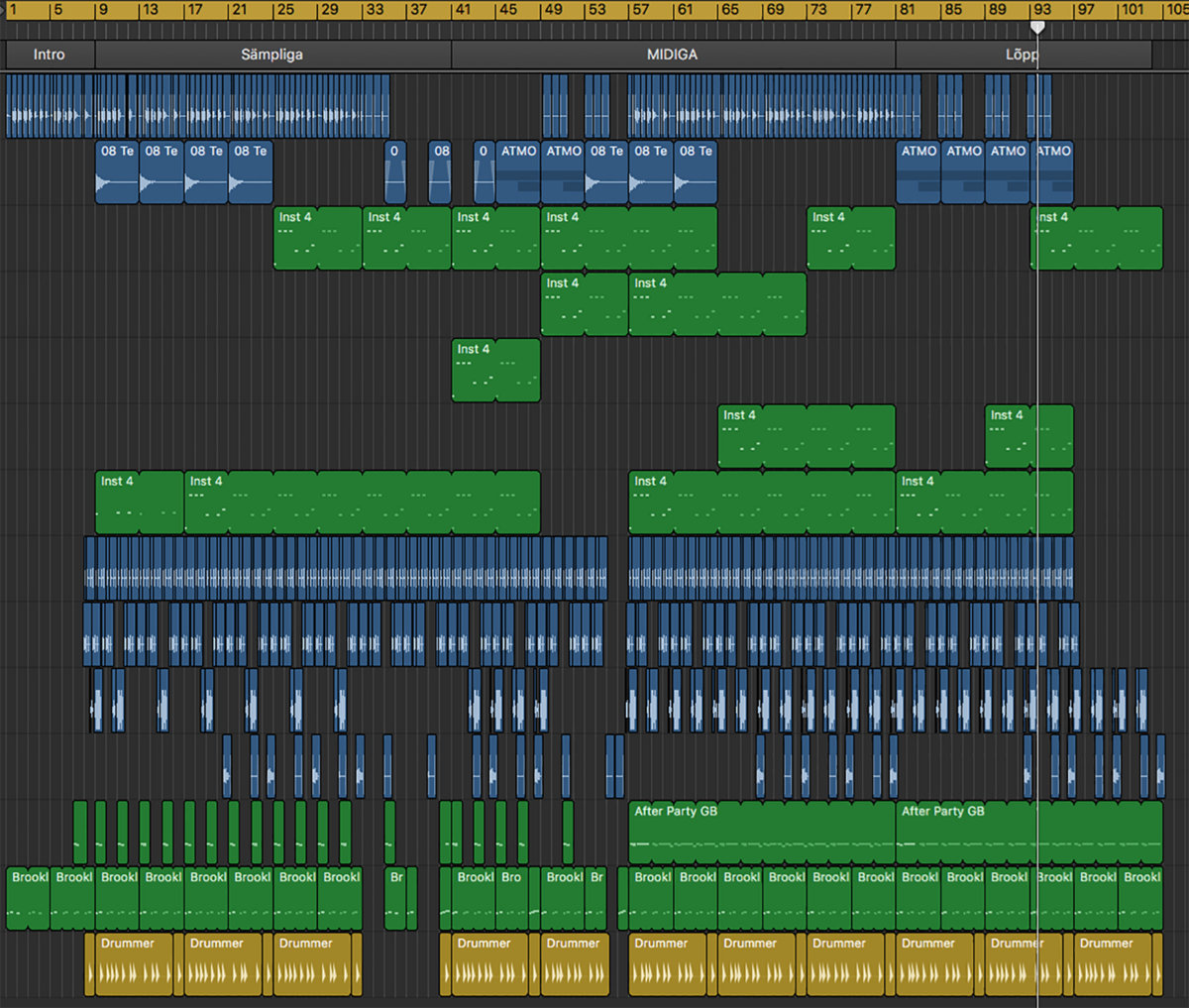This screenshot has height=1008, width=1189.
Task: Select the second After Party GB region
Action: point(1028,833)
